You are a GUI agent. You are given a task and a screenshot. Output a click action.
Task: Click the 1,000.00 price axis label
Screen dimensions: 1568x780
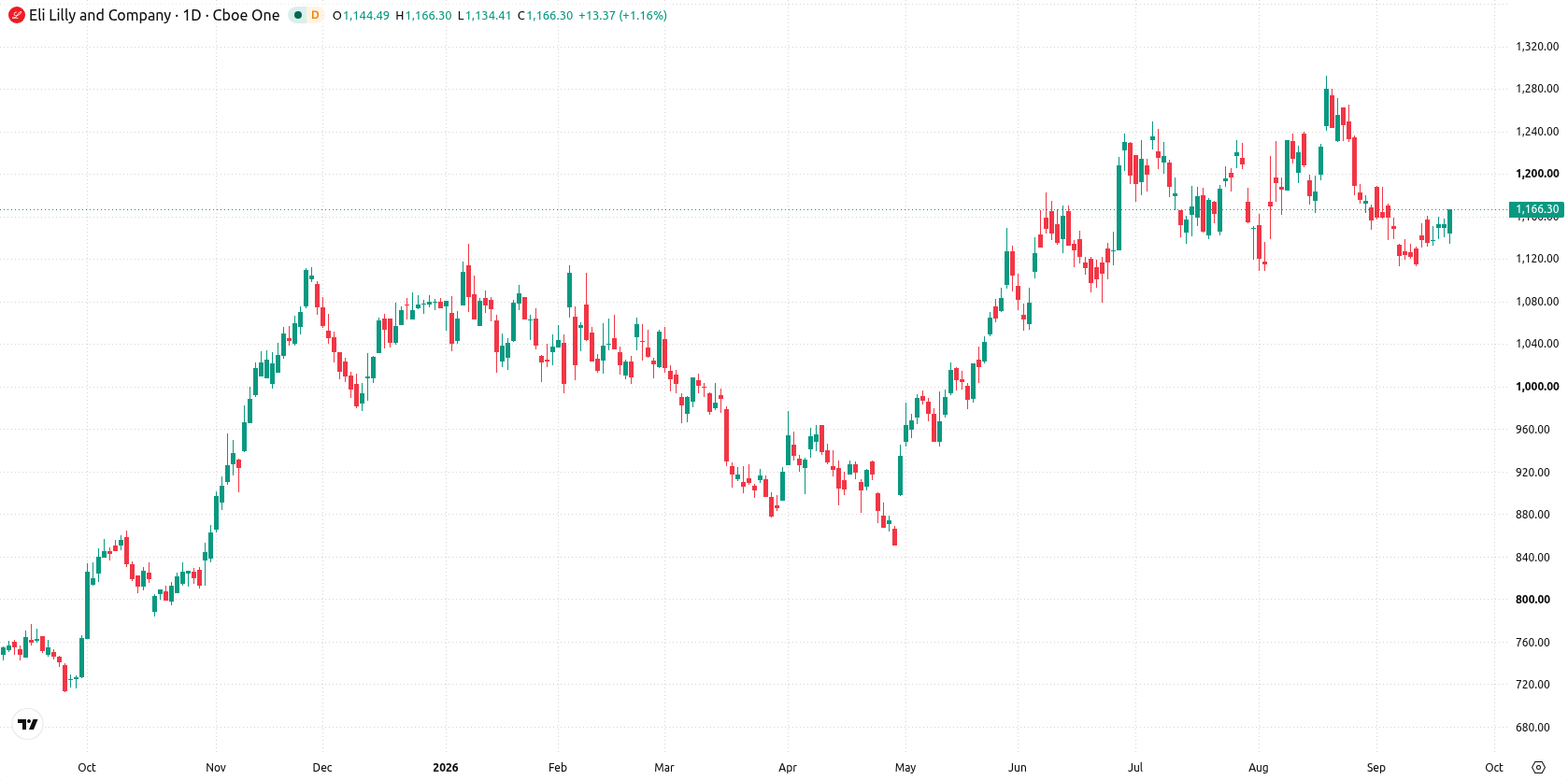point(1537,387)
